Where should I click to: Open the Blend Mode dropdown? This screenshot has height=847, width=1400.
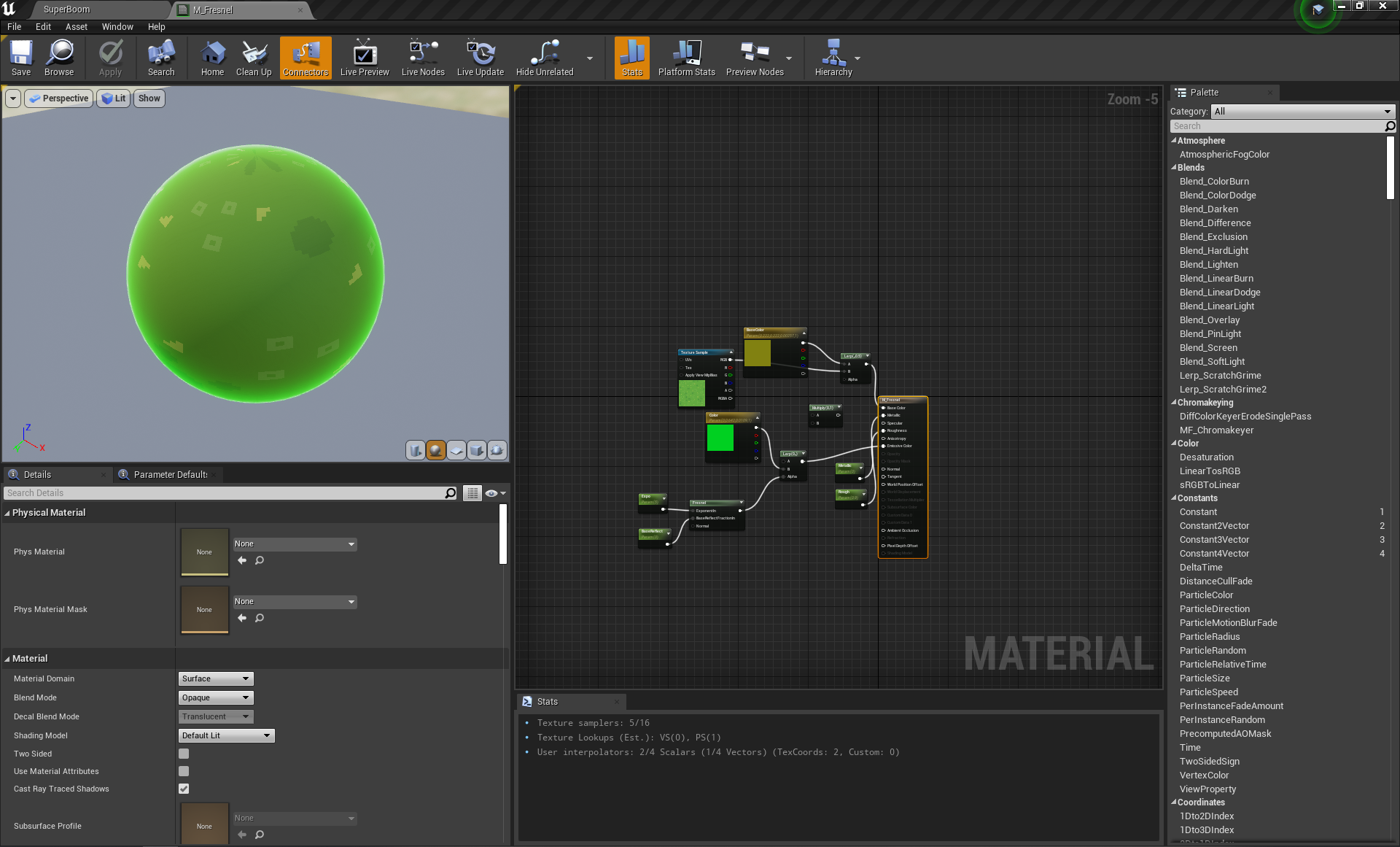(216, 697)
